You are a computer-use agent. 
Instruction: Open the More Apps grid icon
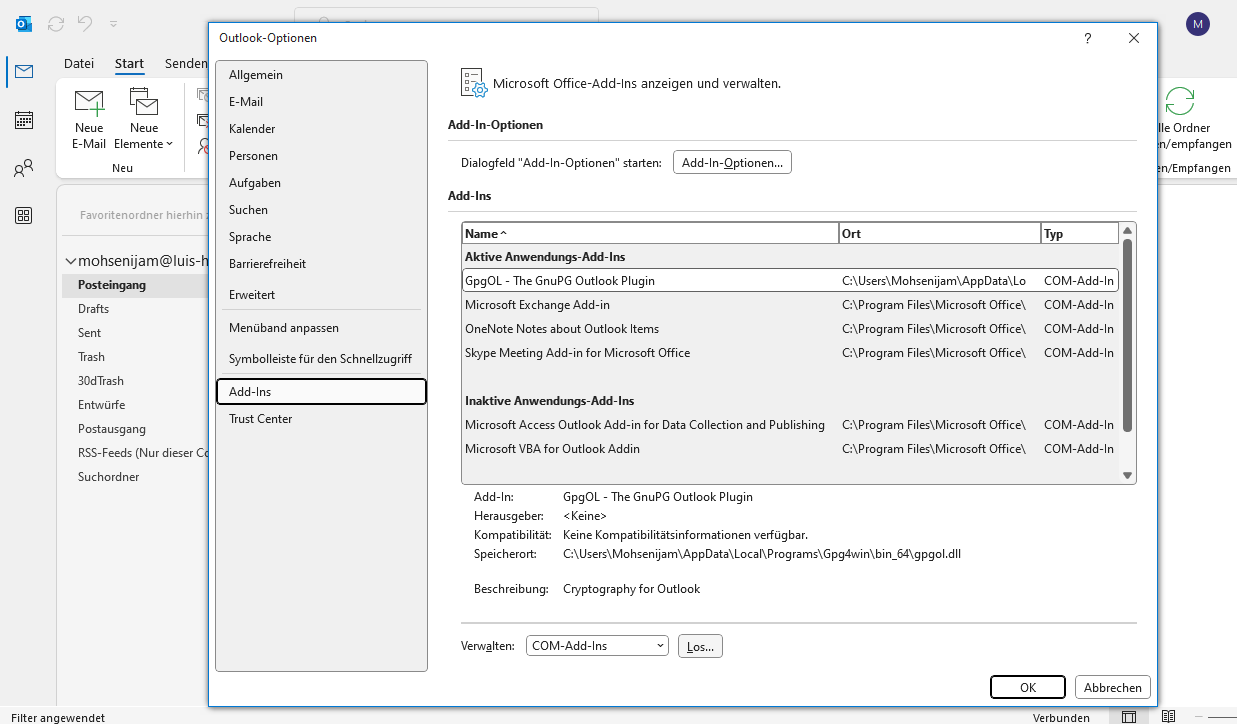pyautogui.click(x=24, y=216)
